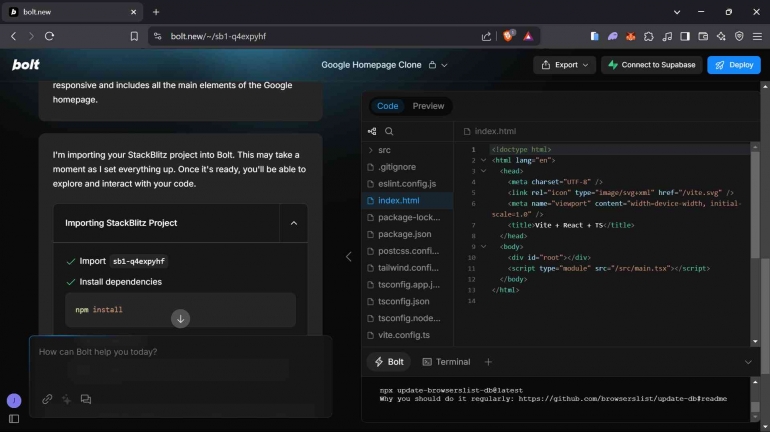Add a new terminal with plus icon
This screenshot has height=432, width=770.
[x=488, y=362]
